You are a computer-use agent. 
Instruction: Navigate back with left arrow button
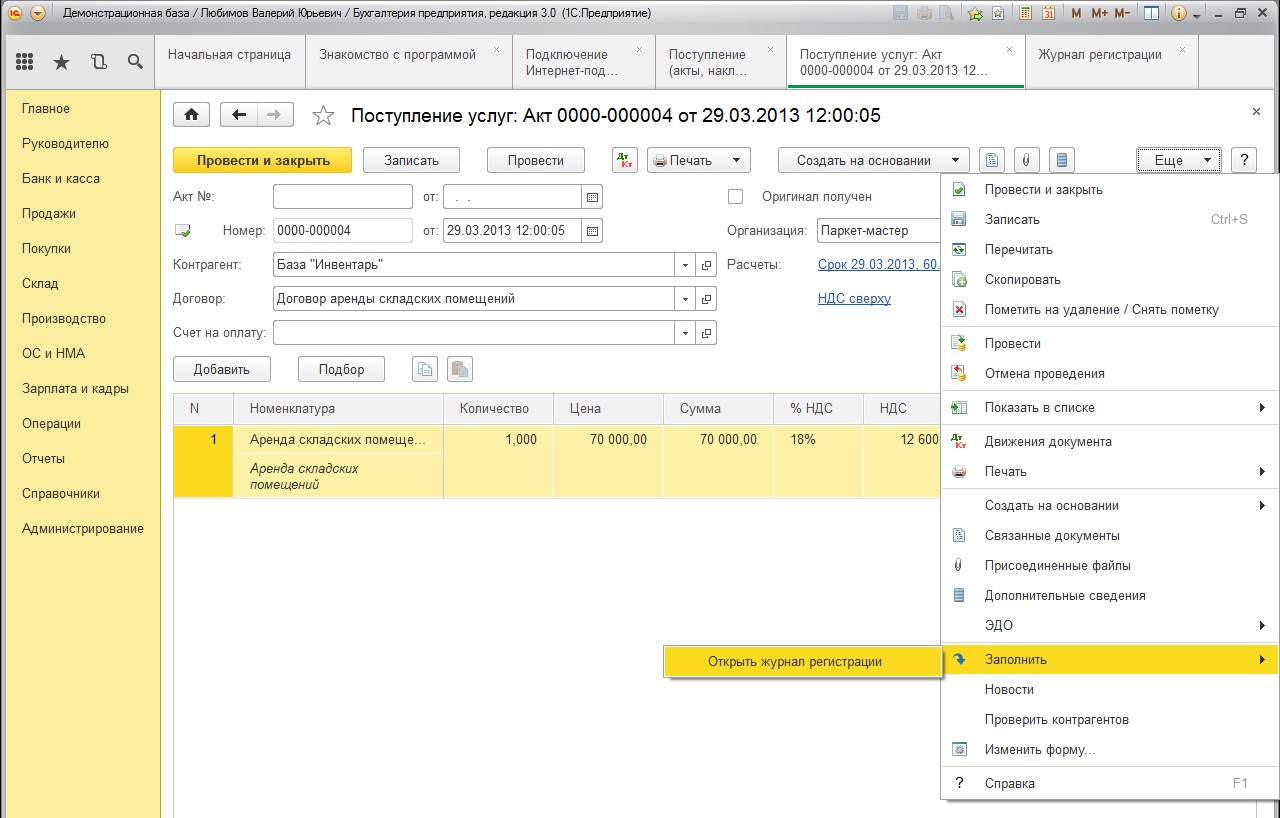point(239,115)
